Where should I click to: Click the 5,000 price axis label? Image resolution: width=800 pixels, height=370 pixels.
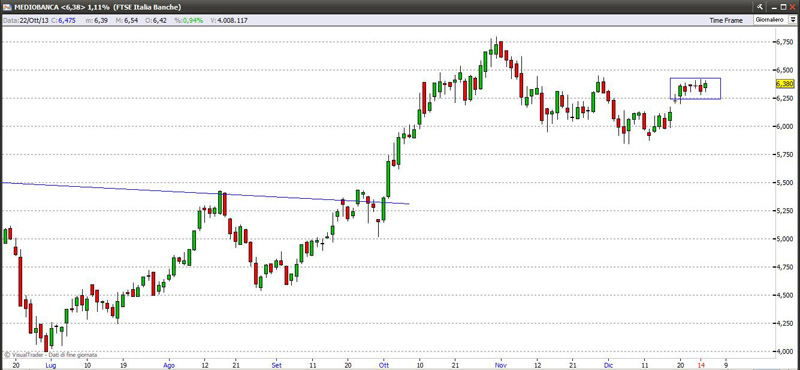(784, 239)
